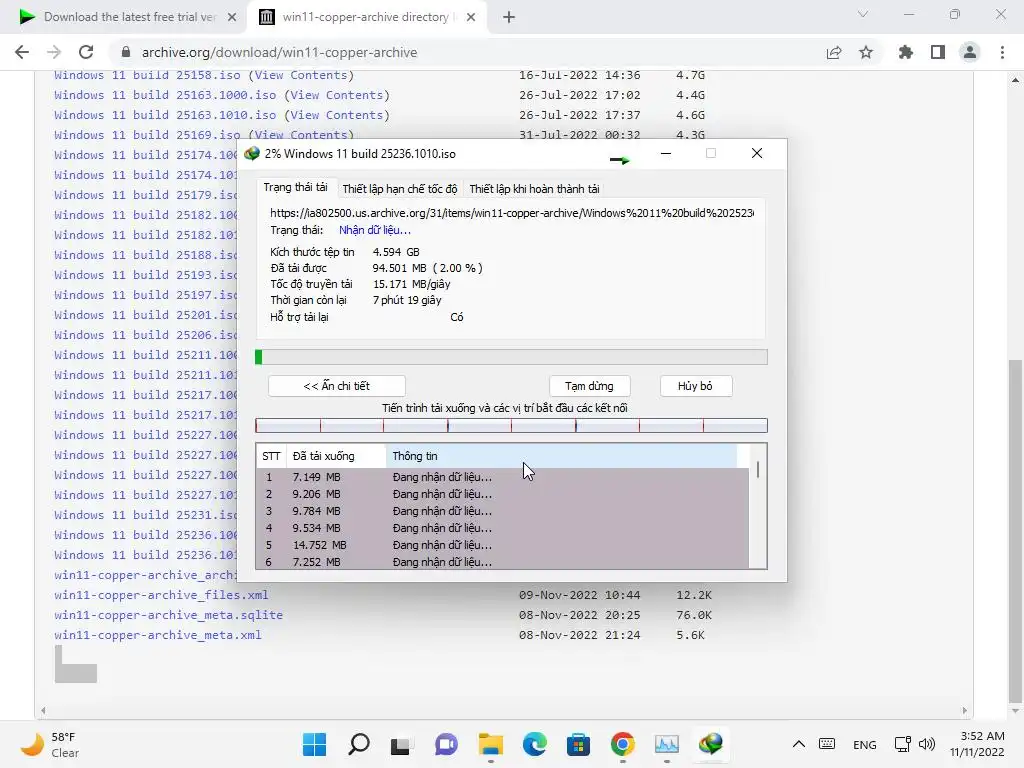Open a new Chrome tab
1024x768 pixels.
click(509, 17)
